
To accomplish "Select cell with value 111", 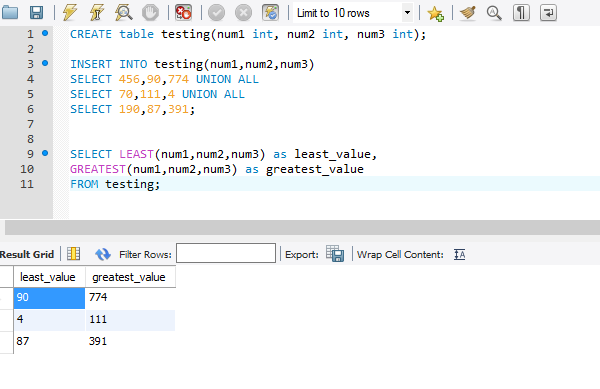I will pos(130,319).
